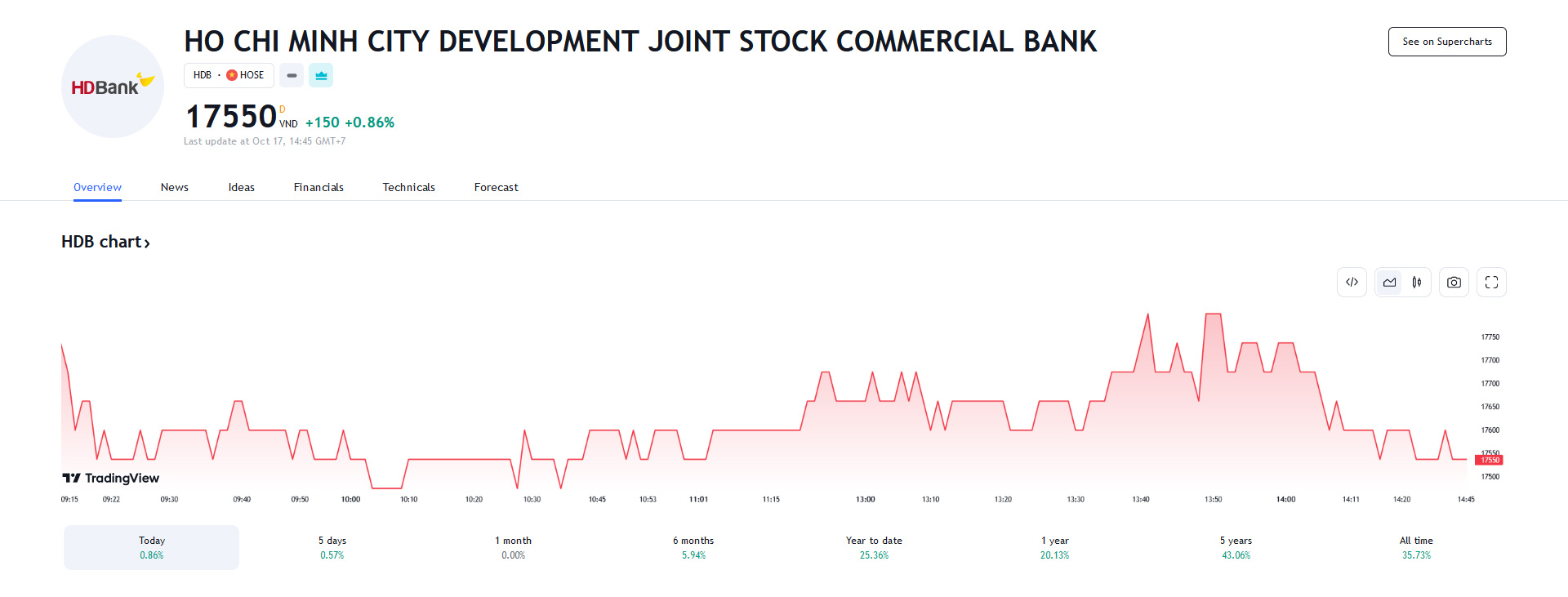Switch to candlestick chart style
Screen dimensions: 1568x597
tap(1417, 283)
